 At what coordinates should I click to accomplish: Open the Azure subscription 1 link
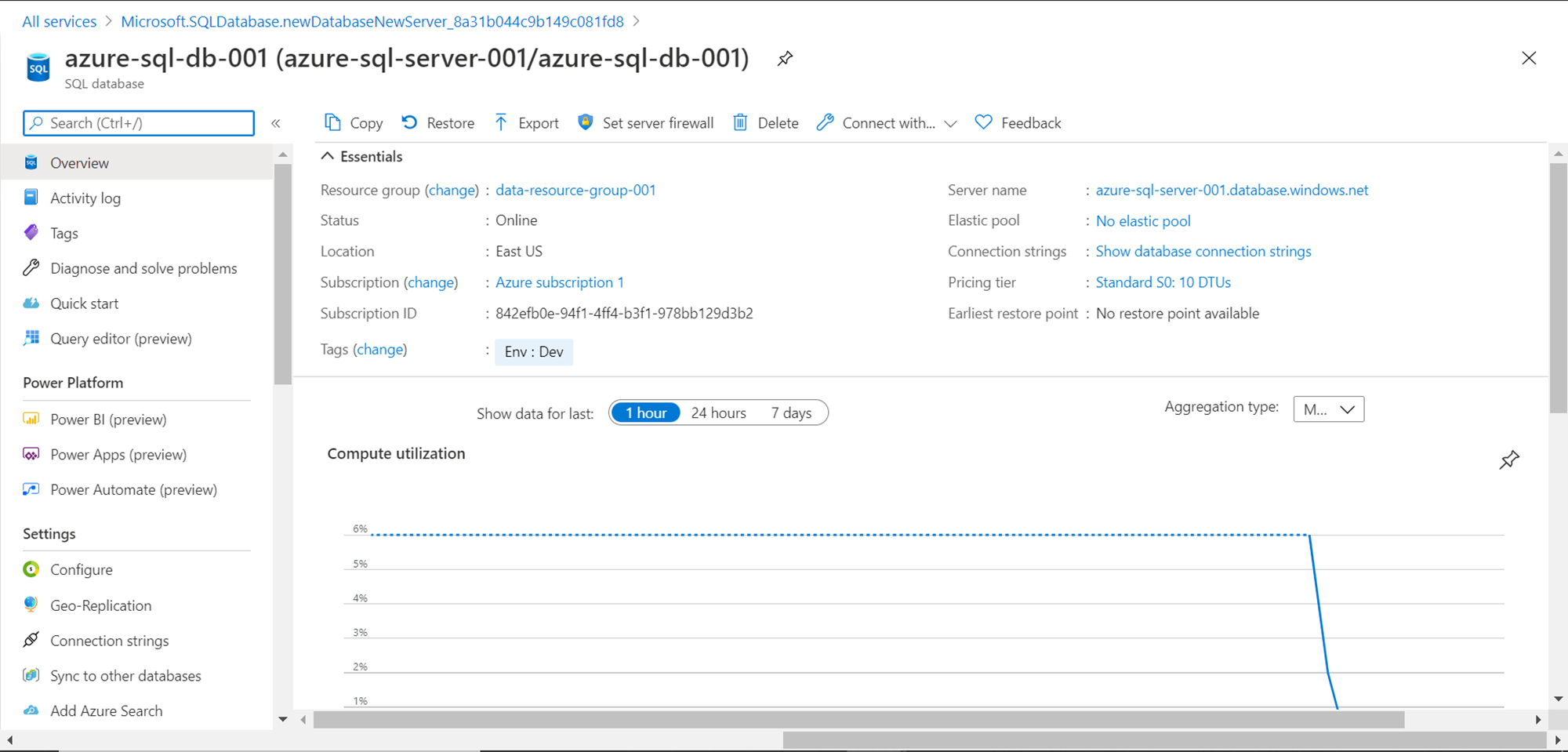coord(560,282)
